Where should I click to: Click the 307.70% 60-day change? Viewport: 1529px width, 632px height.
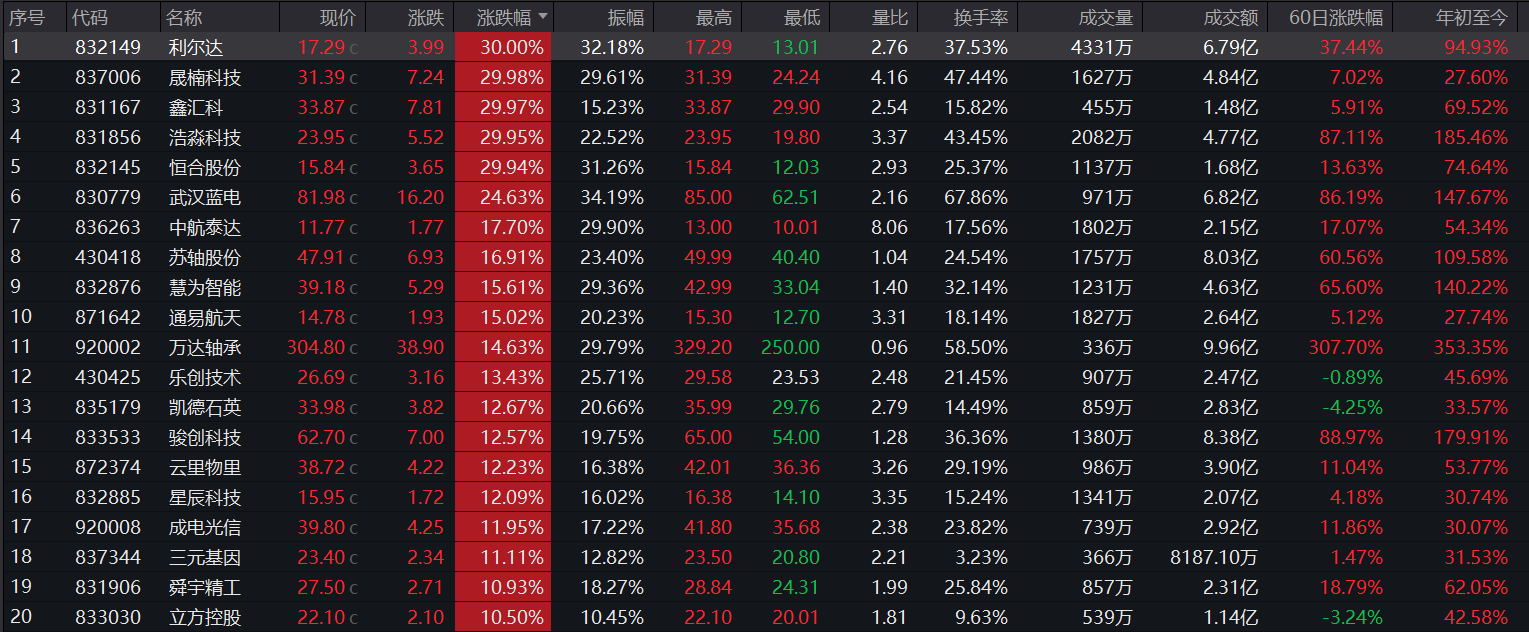tap(1346, 347)
